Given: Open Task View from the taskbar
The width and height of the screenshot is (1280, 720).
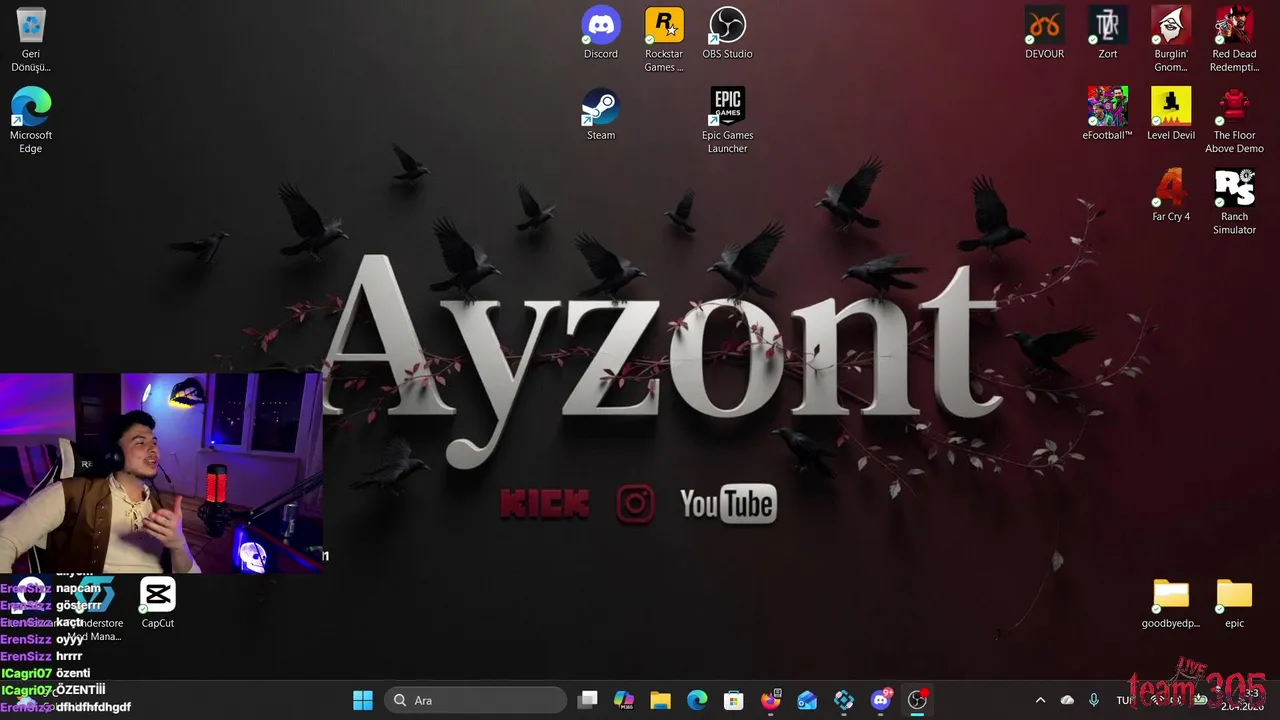Looking at the screenshot, I should 588,700.
